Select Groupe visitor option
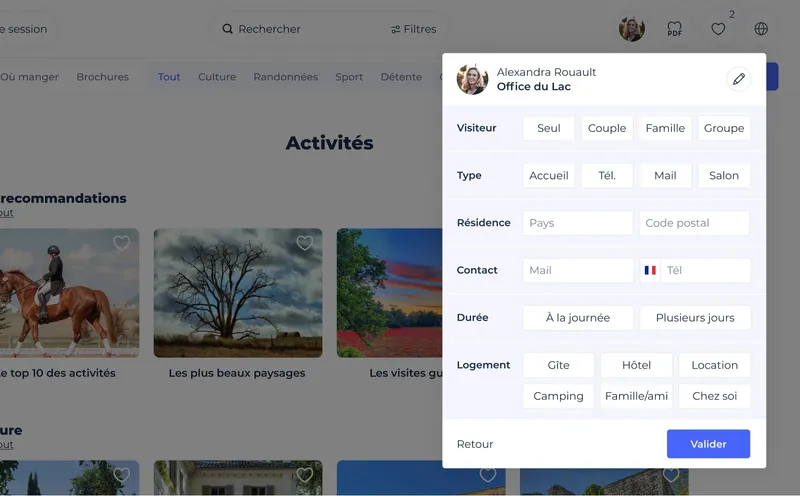The height and width of the screenshot is (496, 800). point(724,128)
